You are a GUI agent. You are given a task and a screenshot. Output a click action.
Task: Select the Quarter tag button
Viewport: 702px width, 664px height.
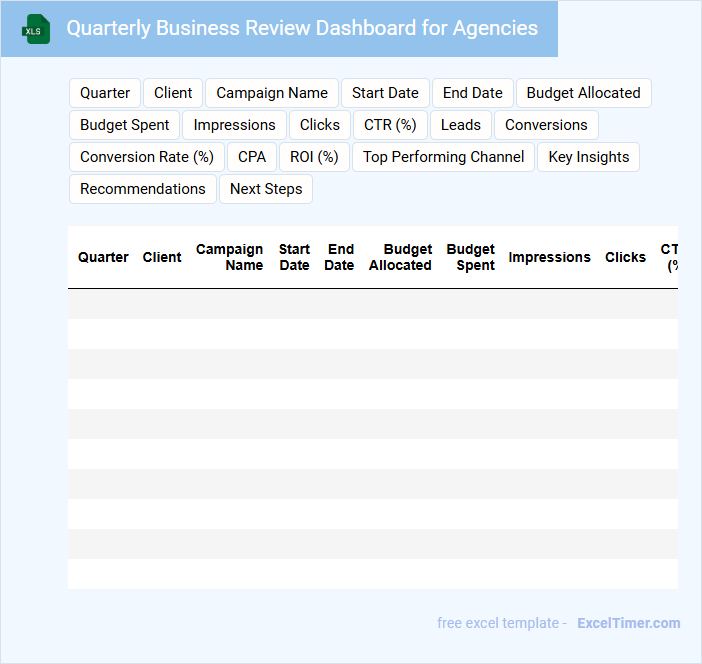105,93
